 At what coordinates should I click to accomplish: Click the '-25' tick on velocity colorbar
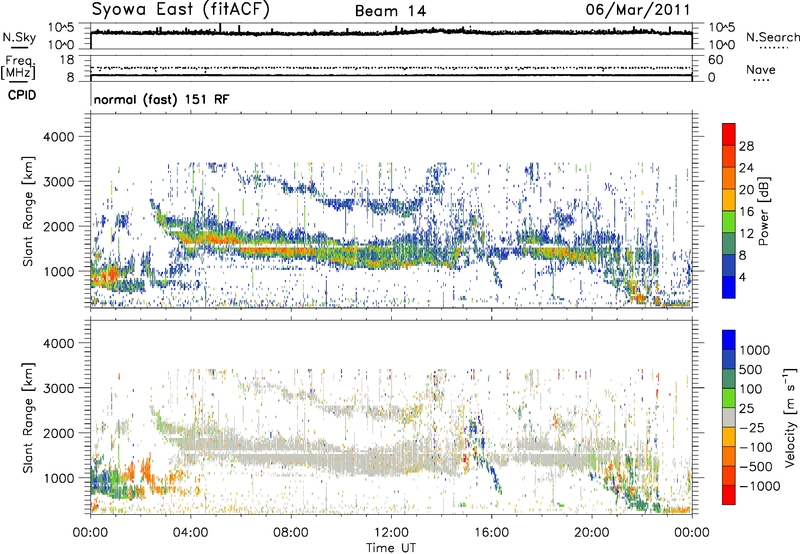pyautogui.click(x=752, y=428)
